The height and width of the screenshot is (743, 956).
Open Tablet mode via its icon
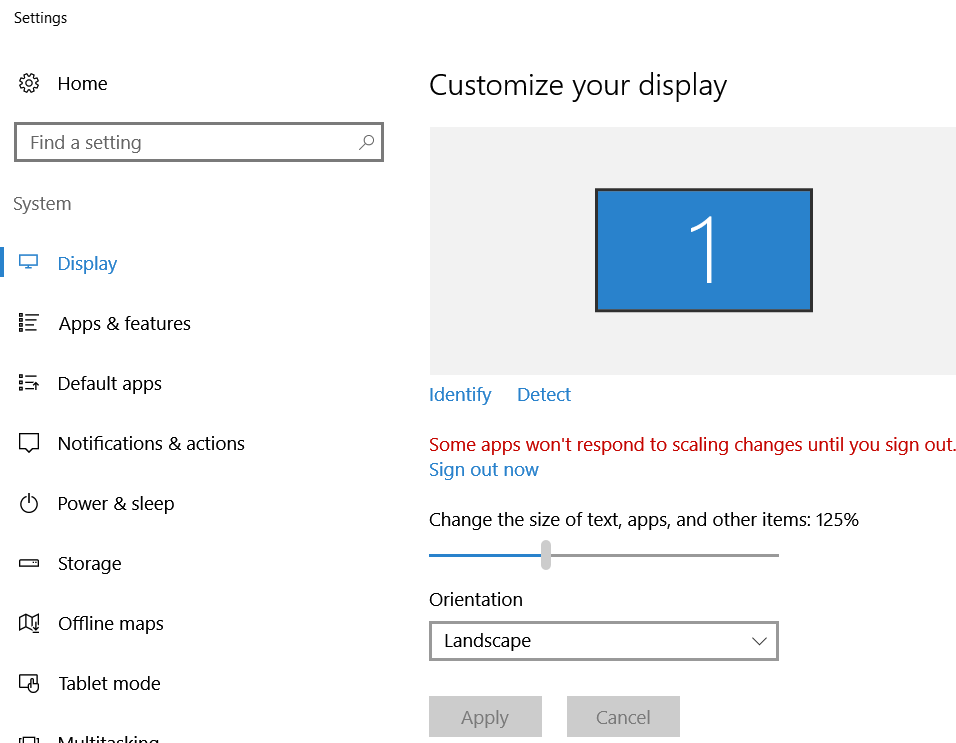tap(31, 682)
